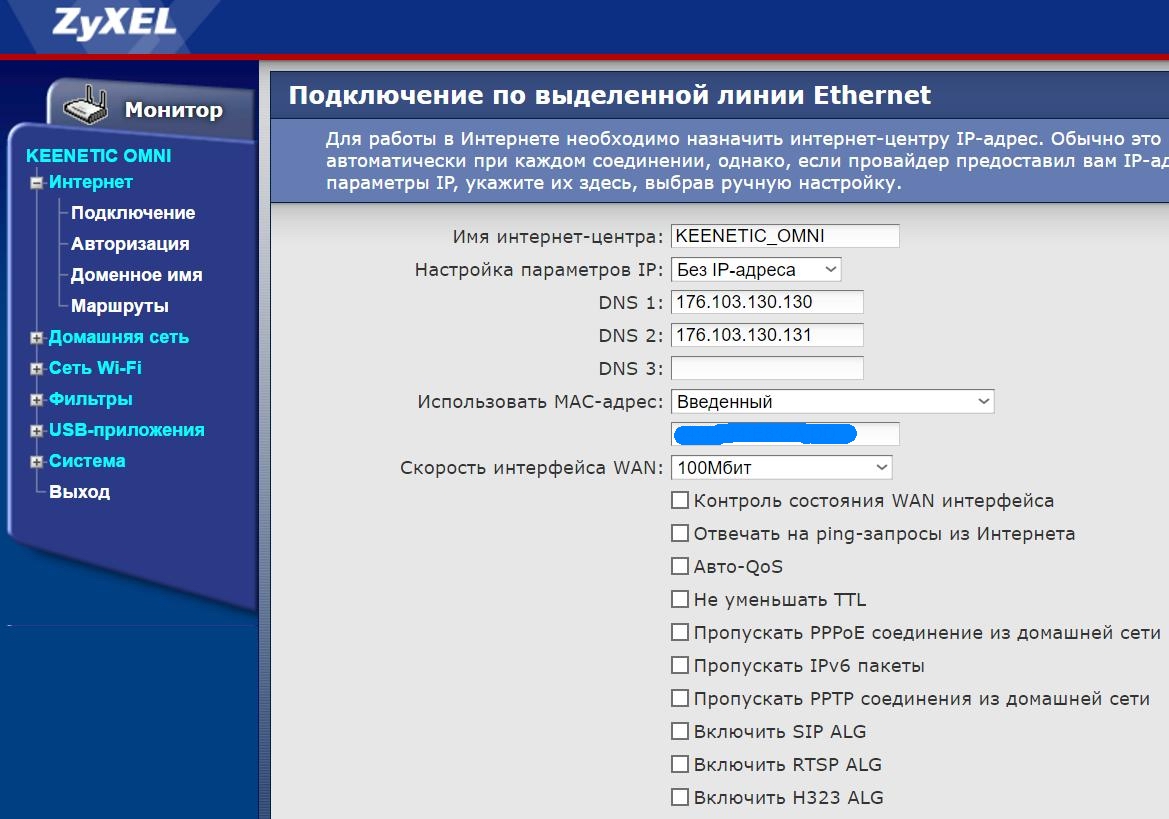Screen dimensions: 1169x819
Task: Expand the Фильтры menu section
Action: click(37, 400)
